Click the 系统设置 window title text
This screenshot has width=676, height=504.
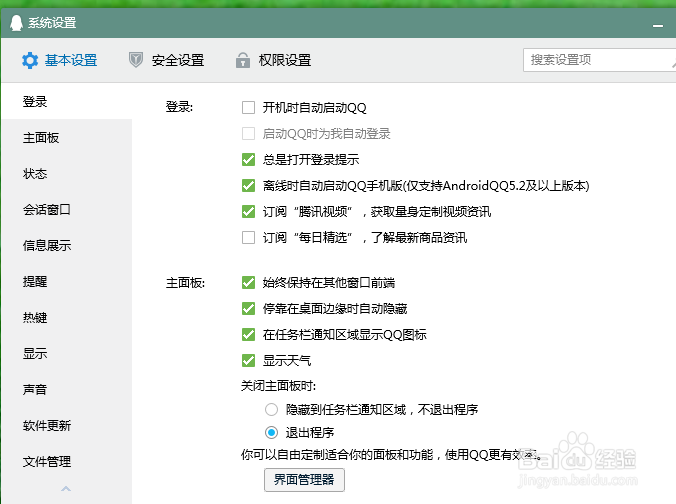click(52, 23)
